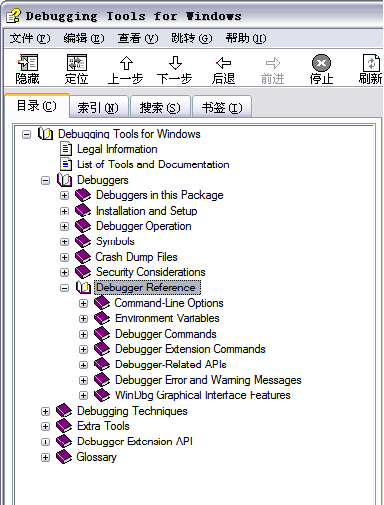Expand Debugger Error and Warning Messages node

point(83,380)
